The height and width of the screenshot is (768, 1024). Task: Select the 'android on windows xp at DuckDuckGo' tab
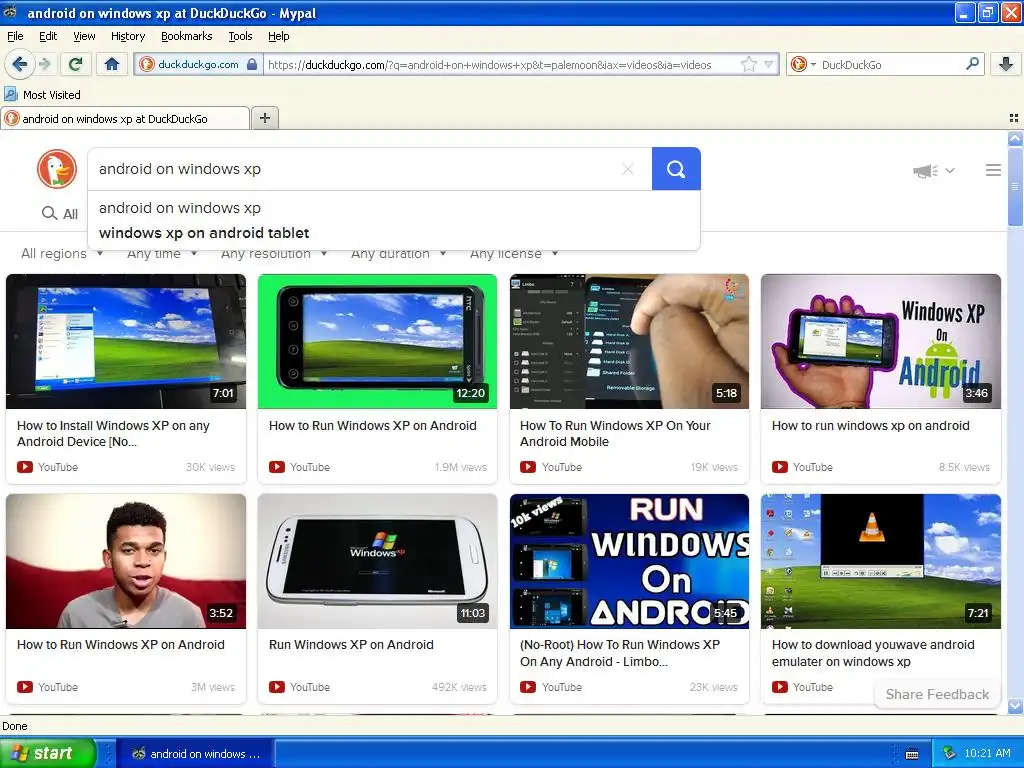pyautogui.click(x=125, y=118)
